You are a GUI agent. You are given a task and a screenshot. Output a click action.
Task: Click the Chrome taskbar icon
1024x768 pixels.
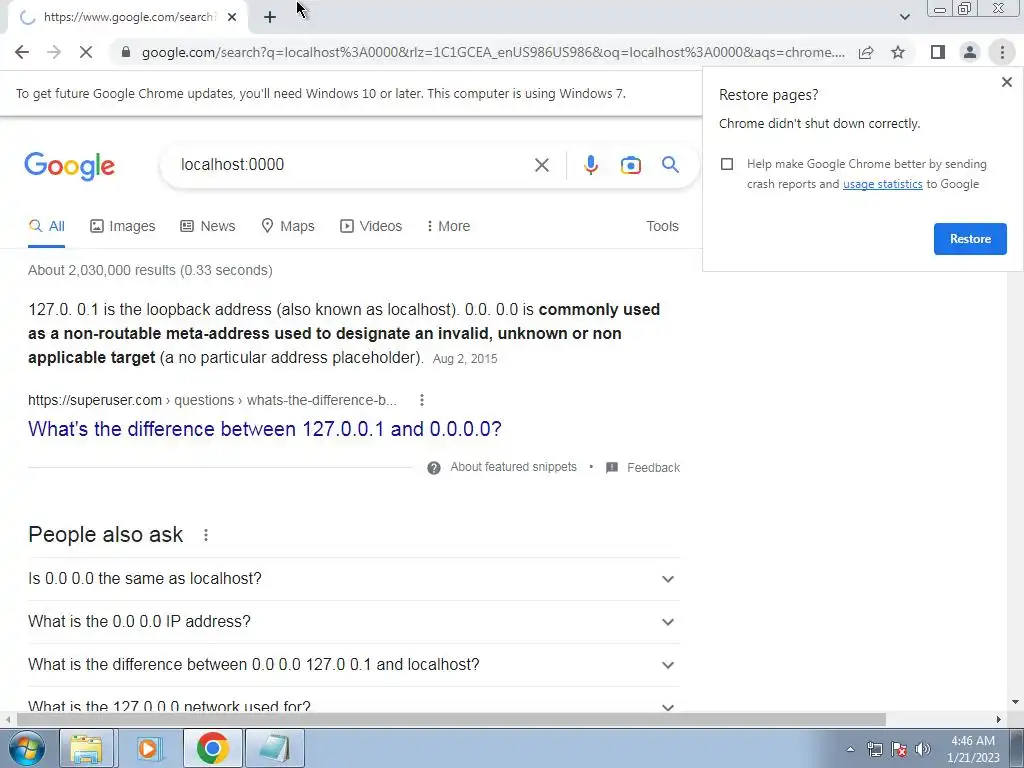(212, 748)
